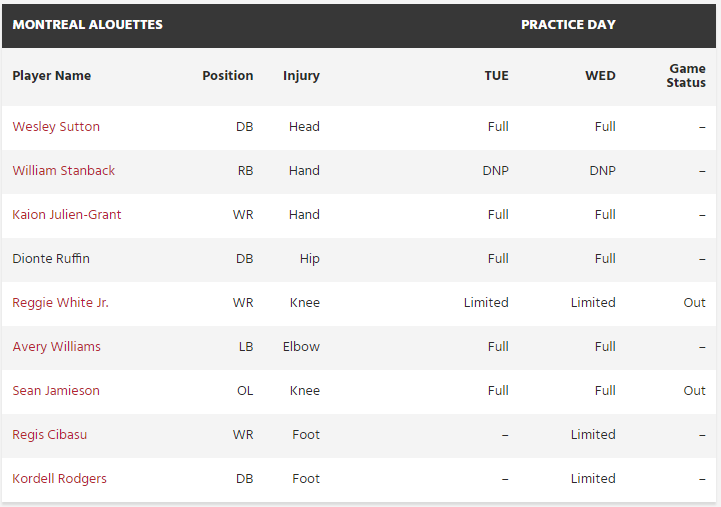Viewport: 721px width, 507px height.
Task: Click Sean Jamieson's Out status cell
Action: point(694,391)
